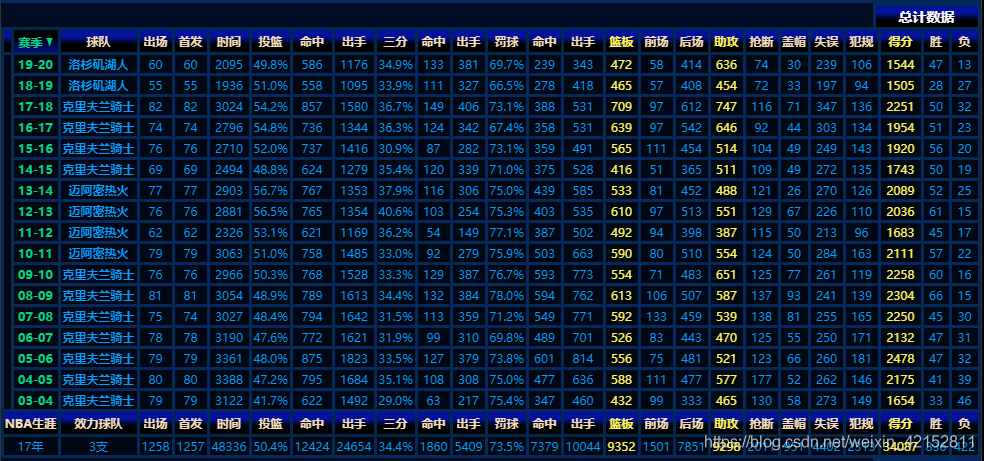Screen dimensions: 984x461
Task: Select the career 12424 made shots cell
Action: pos(312,447)
